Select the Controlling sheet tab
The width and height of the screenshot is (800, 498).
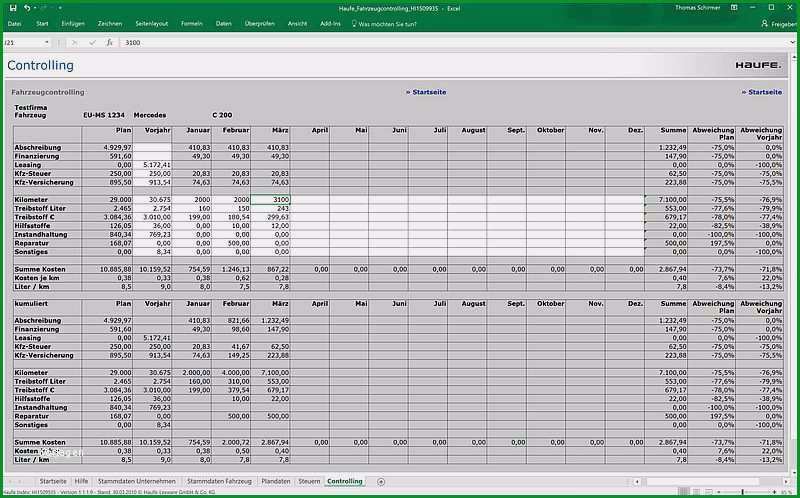coord(345,481)
